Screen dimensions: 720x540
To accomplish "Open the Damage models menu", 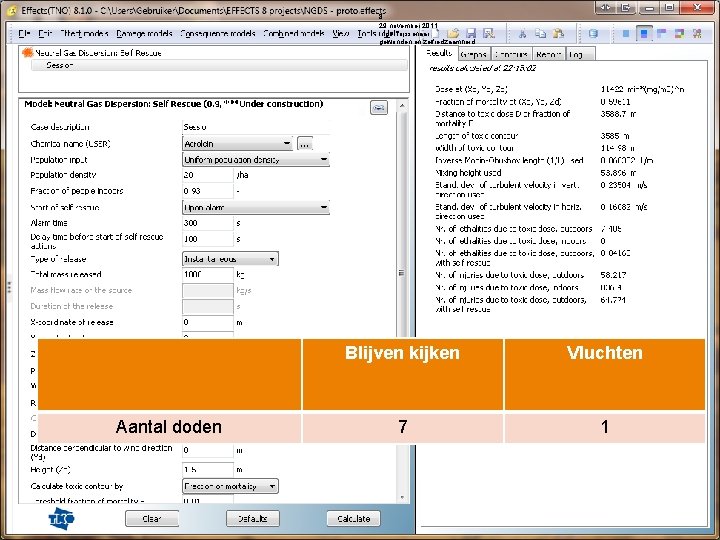I will tap(144, 34).
